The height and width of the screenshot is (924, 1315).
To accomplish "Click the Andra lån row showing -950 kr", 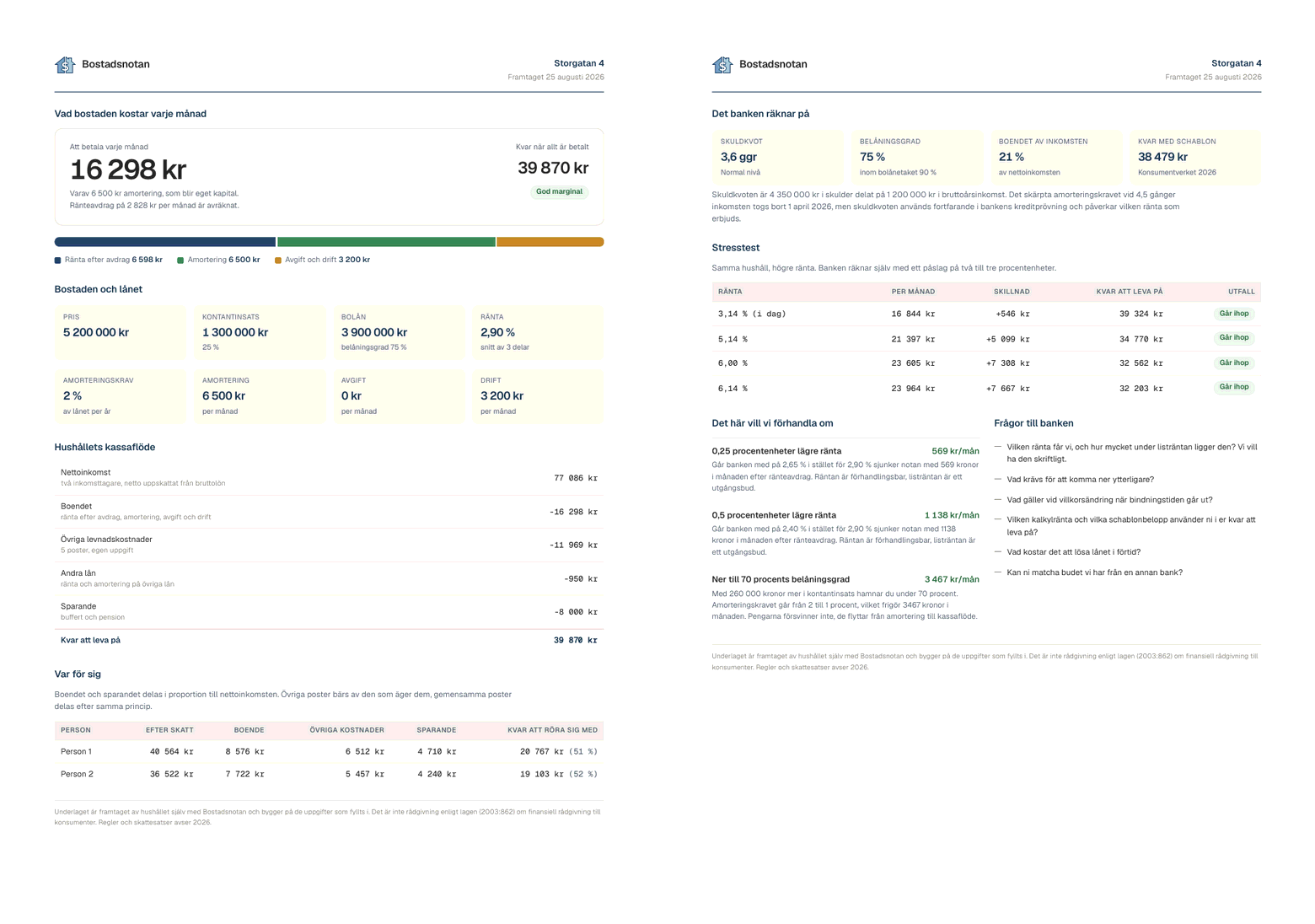I will [329, 578].
